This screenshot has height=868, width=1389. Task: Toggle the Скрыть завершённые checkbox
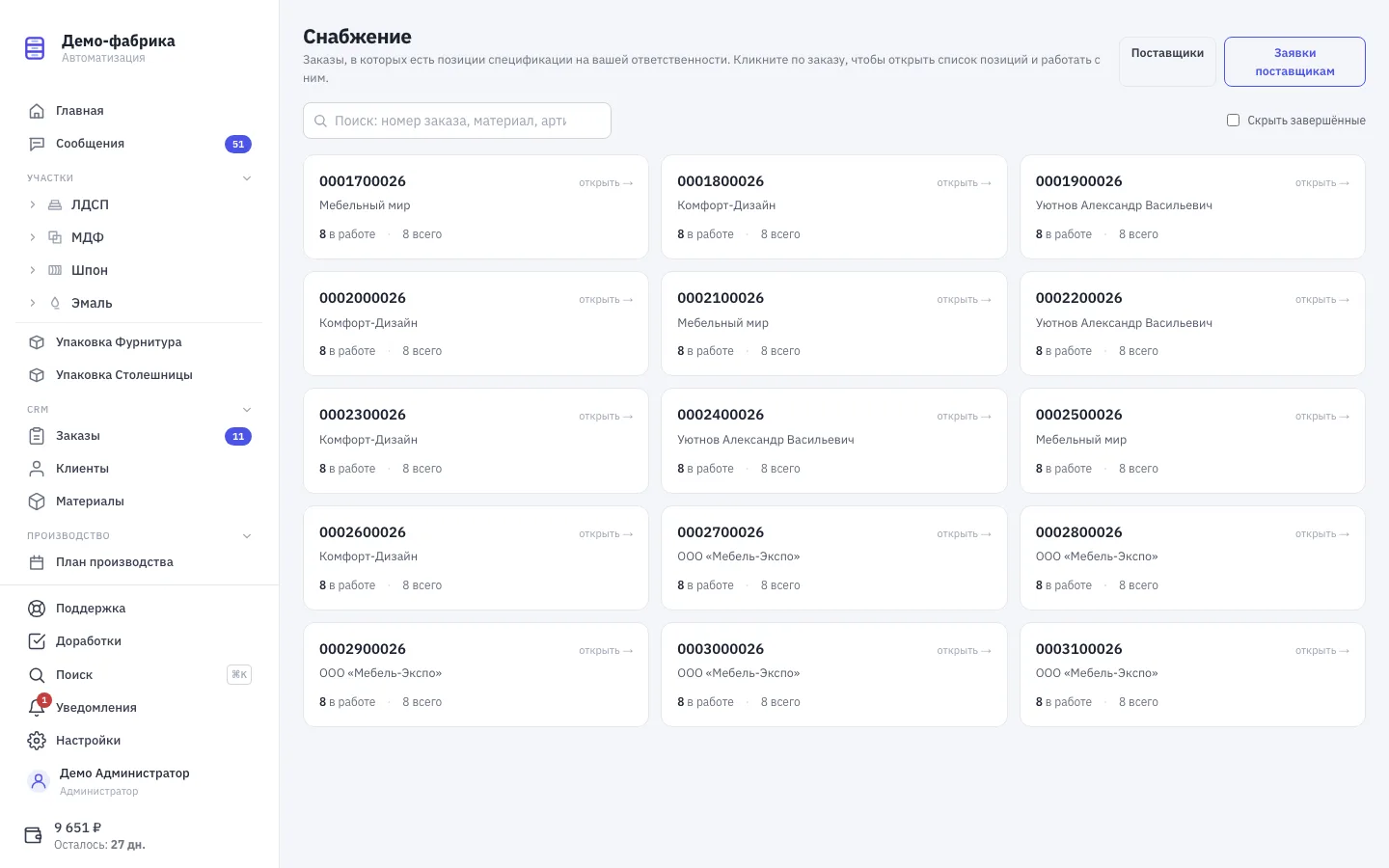click(x=1233, y=121)
